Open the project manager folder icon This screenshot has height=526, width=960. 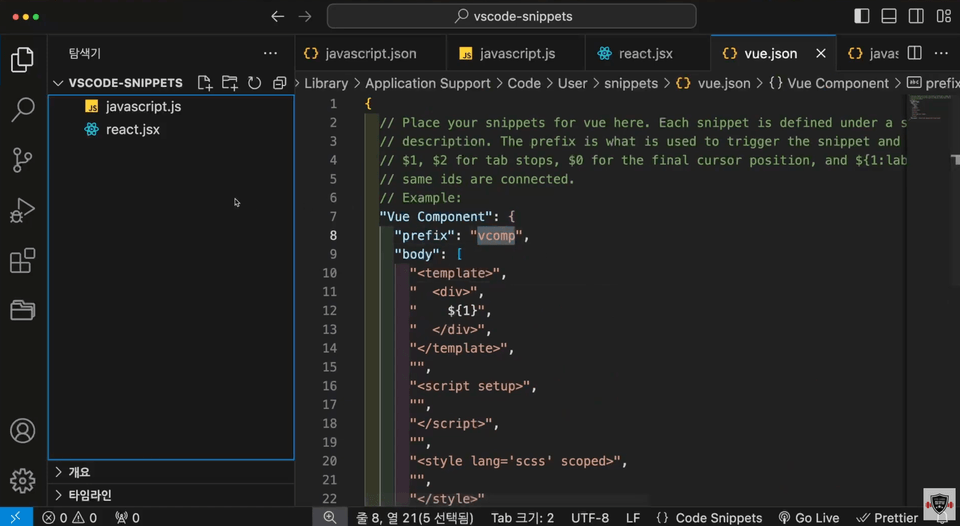tap(23, 310)
